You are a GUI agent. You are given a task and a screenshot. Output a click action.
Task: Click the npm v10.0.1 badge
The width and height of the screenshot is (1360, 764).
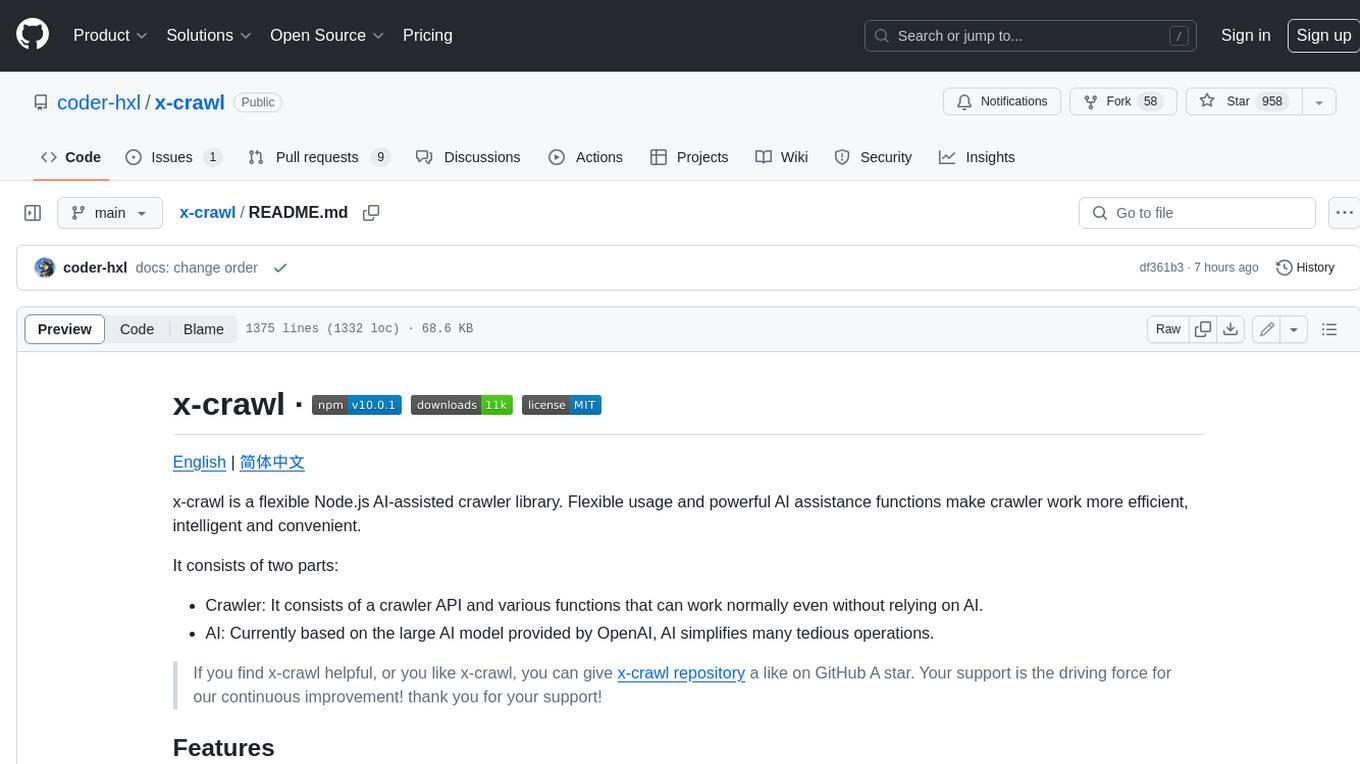click(x=357, y=405)
